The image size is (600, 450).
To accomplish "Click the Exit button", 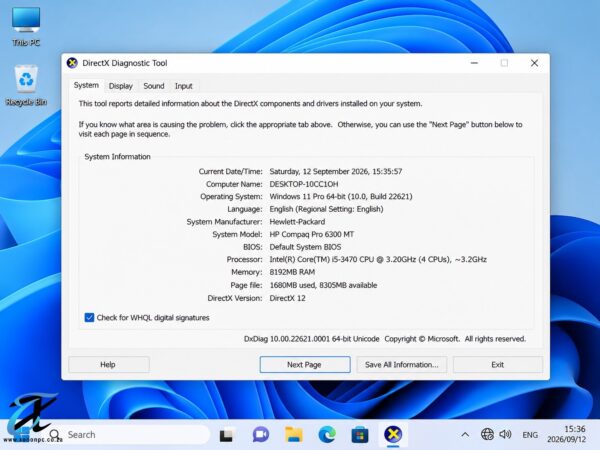I will (x=498, y=365).
